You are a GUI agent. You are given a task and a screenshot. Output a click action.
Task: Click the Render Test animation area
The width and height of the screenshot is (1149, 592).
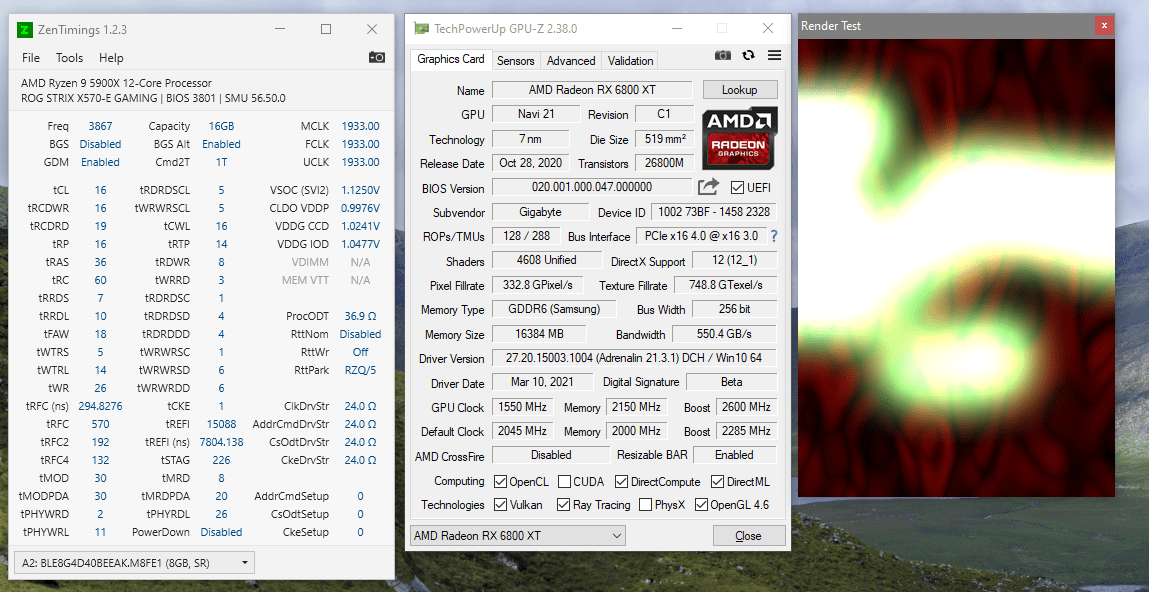(956, 267)
